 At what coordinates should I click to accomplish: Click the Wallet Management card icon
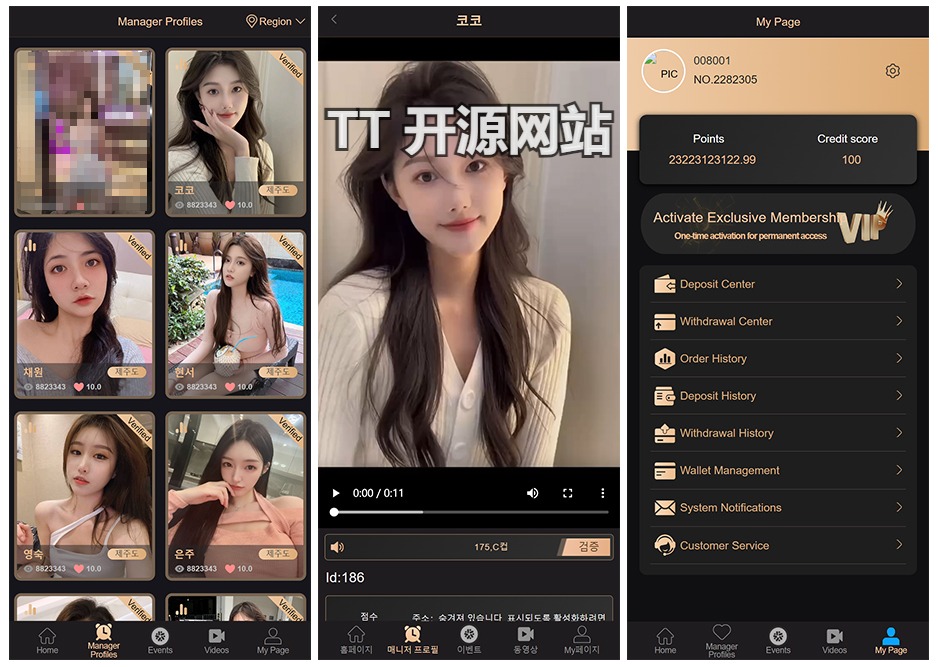pos(665,471)
